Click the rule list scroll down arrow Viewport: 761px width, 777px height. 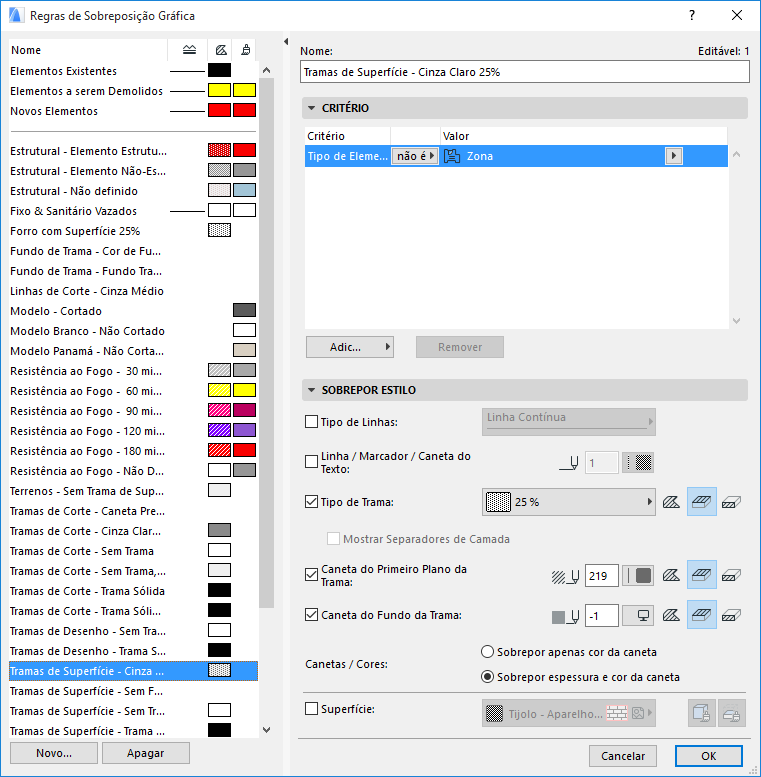click(x=267, y=729)
